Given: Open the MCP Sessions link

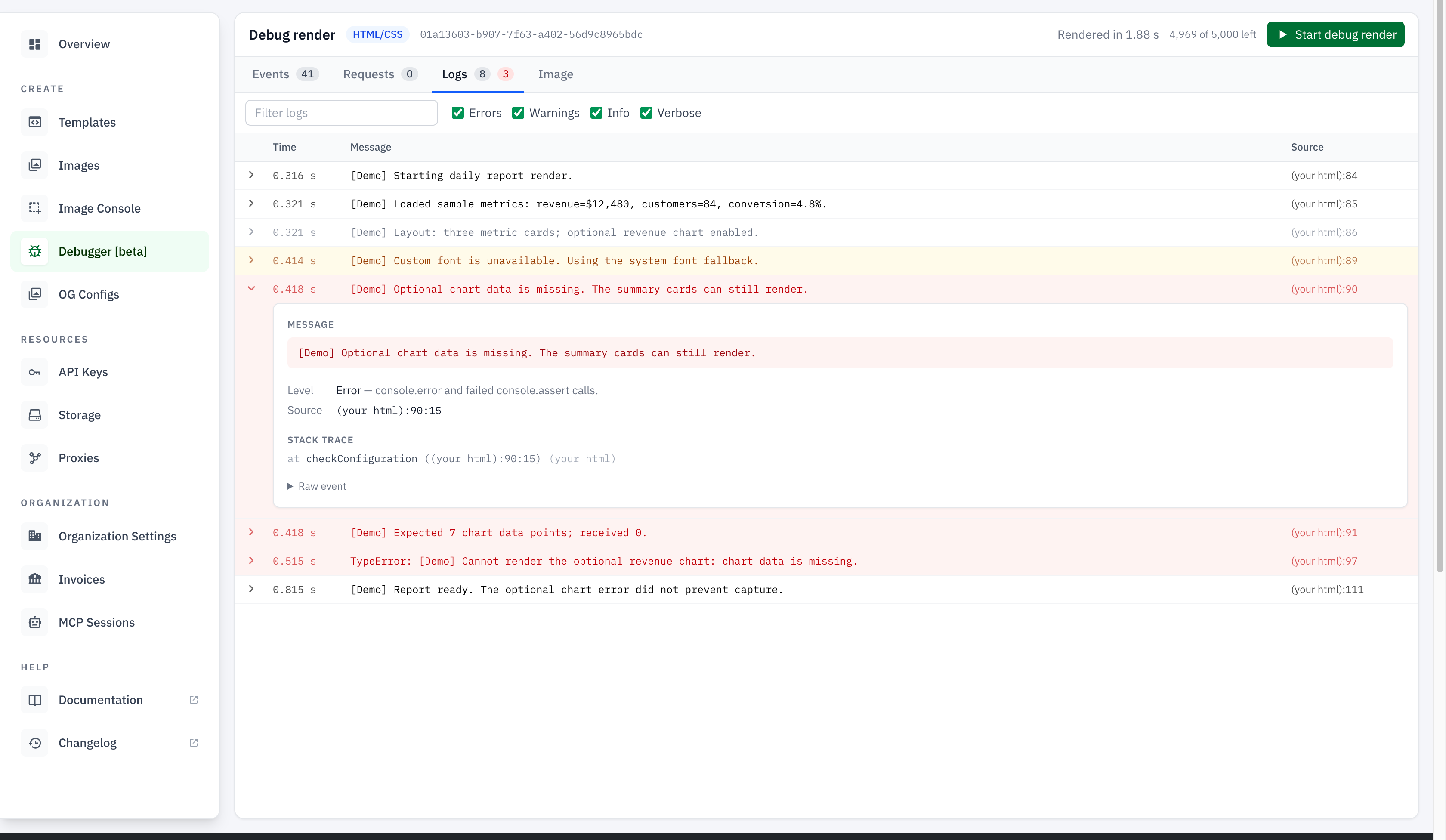Looking at the screenshot, I should click(x=96, y=622).
